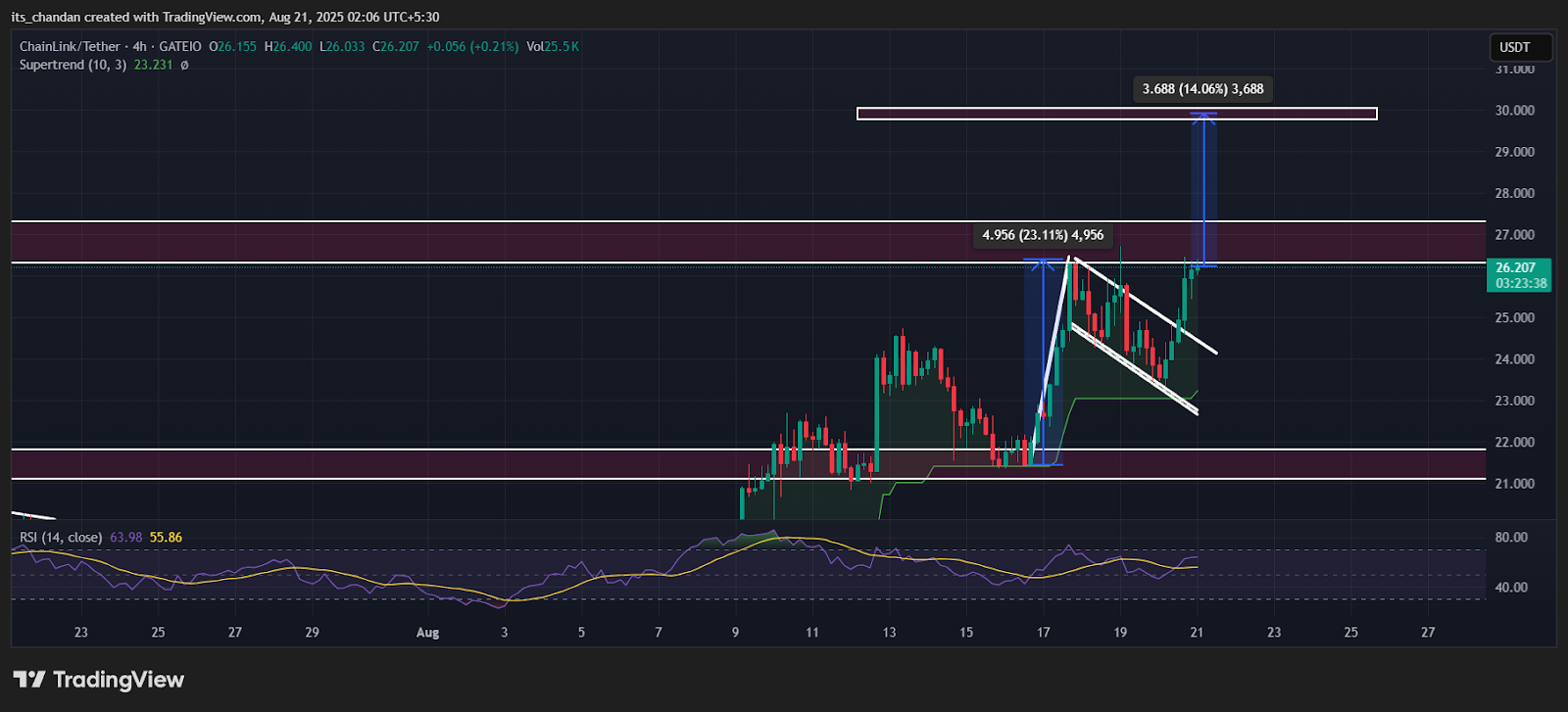Click the 40.00 RSI scale label
This screenshot has width=1568, height=712.
(x=1511, y=588)
